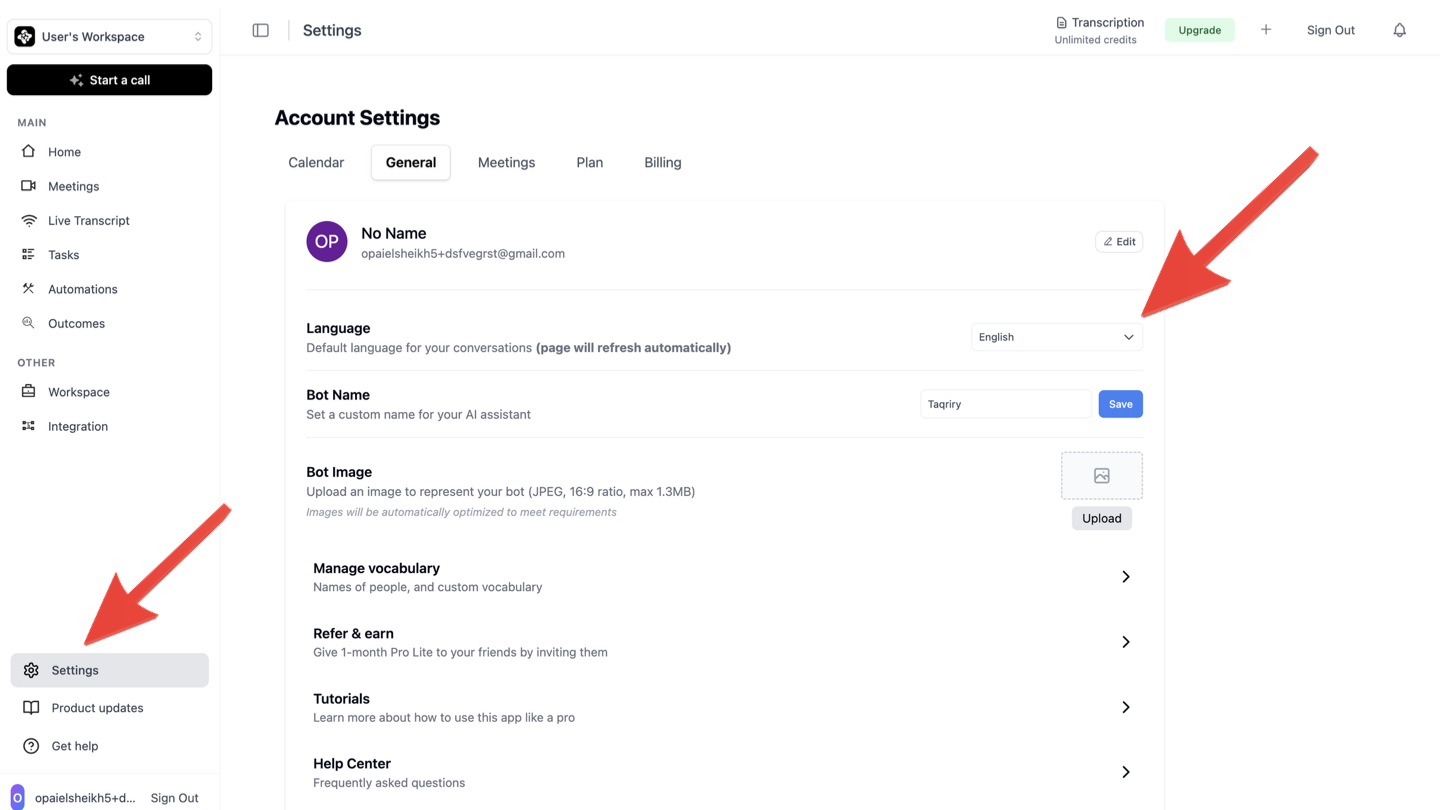Open the Billing tab
The height and width of the screenshot is (810, 1440).
point(662,162)
